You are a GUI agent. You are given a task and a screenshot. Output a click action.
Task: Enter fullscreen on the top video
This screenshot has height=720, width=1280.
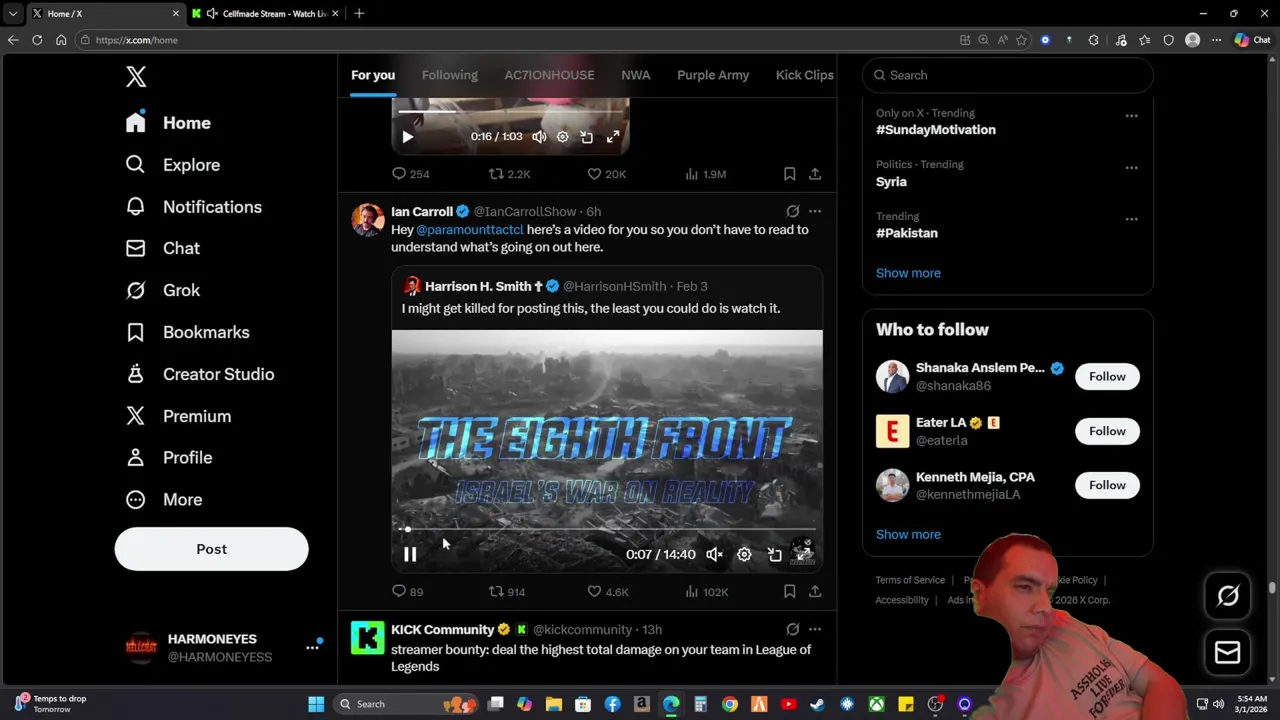click(x=613, y=137)
